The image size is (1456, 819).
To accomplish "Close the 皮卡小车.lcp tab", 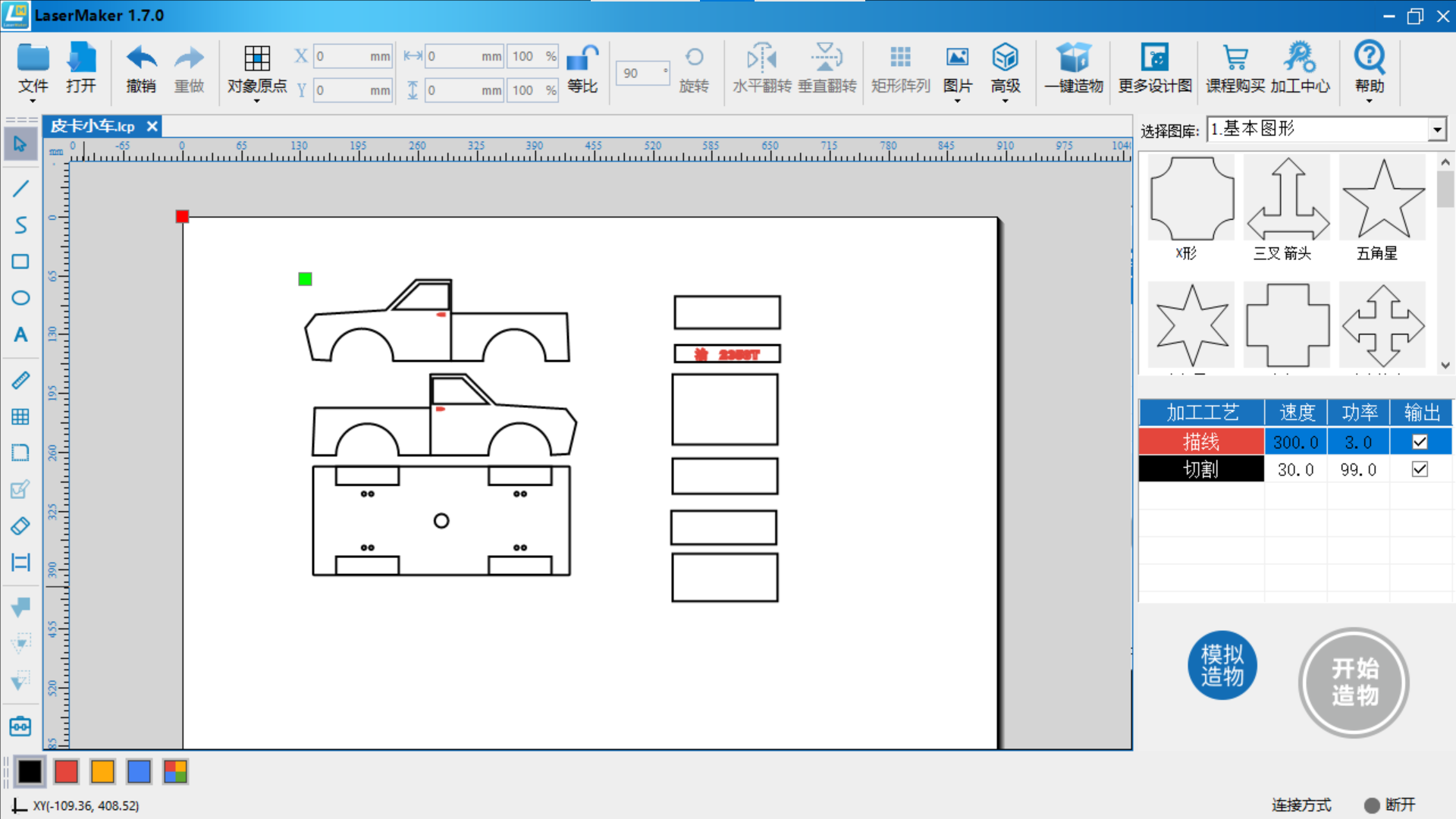I will click(152, 127).
